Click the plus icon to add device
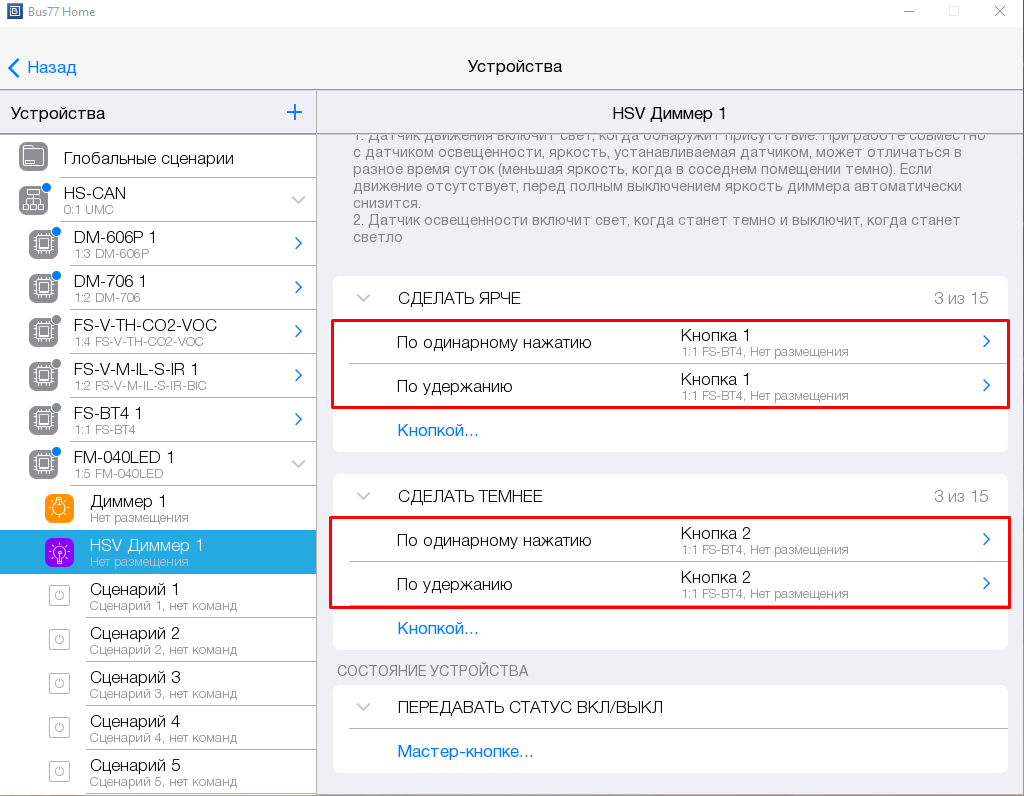 pyautogui.click(x=294, y=113)
